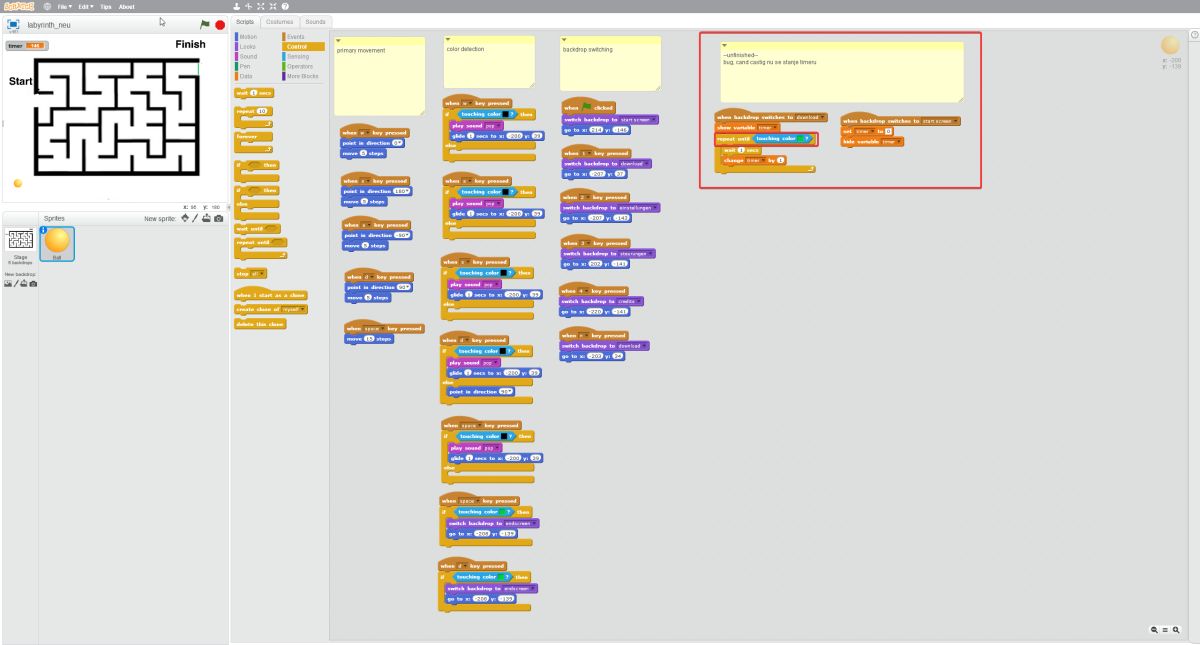Screen dimensions: 1200x645
Task: Collapse the 'primary movement' comment note
Action: pos(339,40)
